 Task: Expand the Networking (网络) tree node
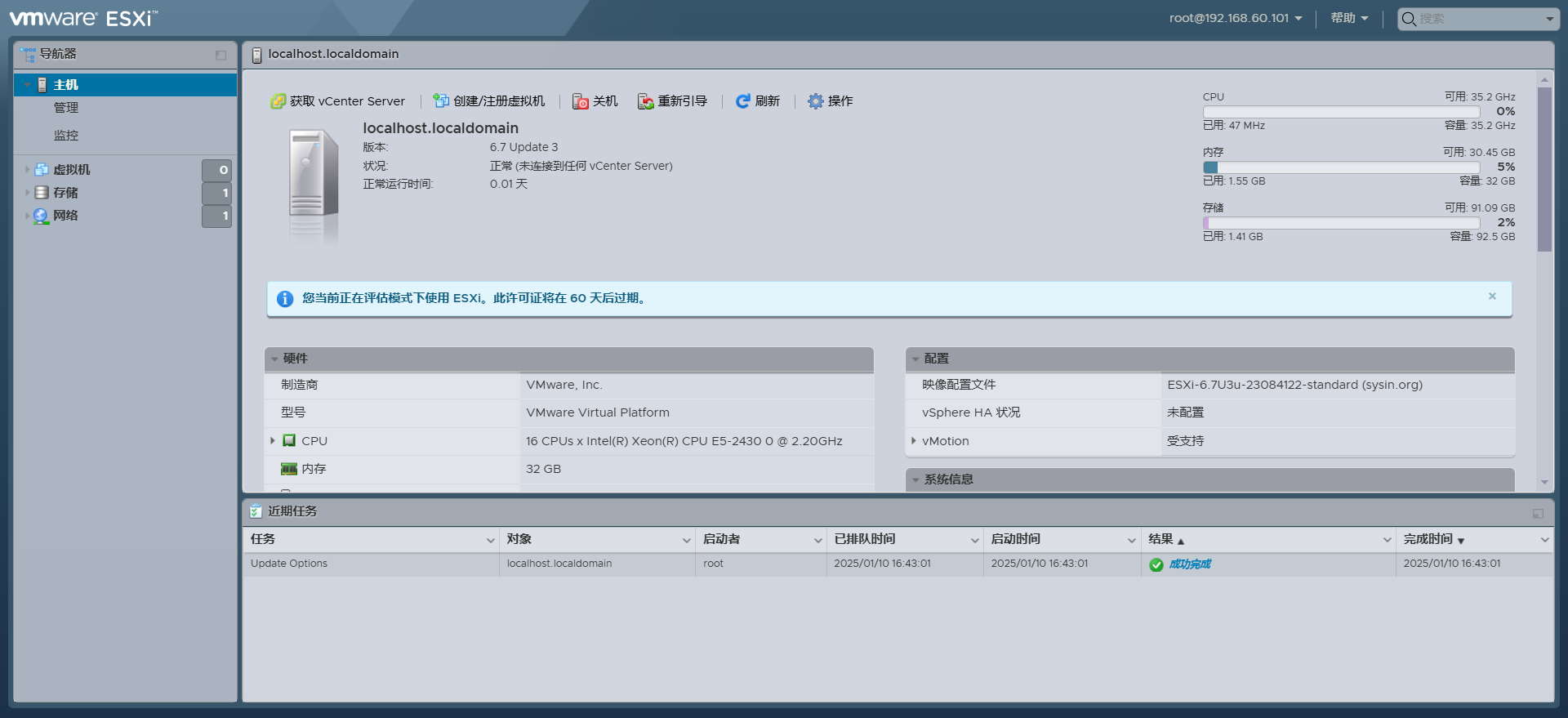[x=27, y=216]
